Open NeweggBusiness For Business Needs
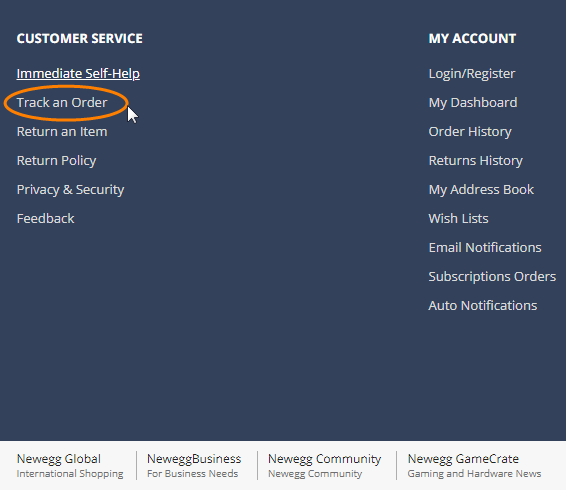The height and width of the screenshot is (491, 566). tap(194, 466)
